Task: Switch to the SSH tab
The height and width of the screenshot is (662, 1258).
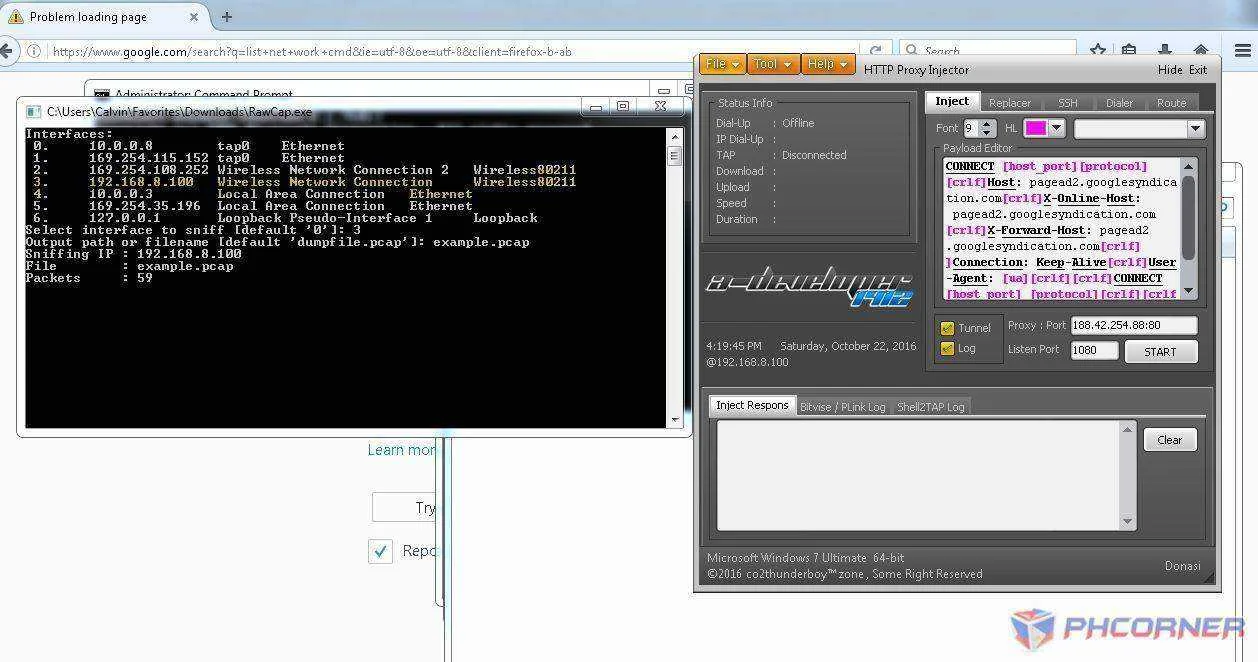Action: tap(1068, 103)
